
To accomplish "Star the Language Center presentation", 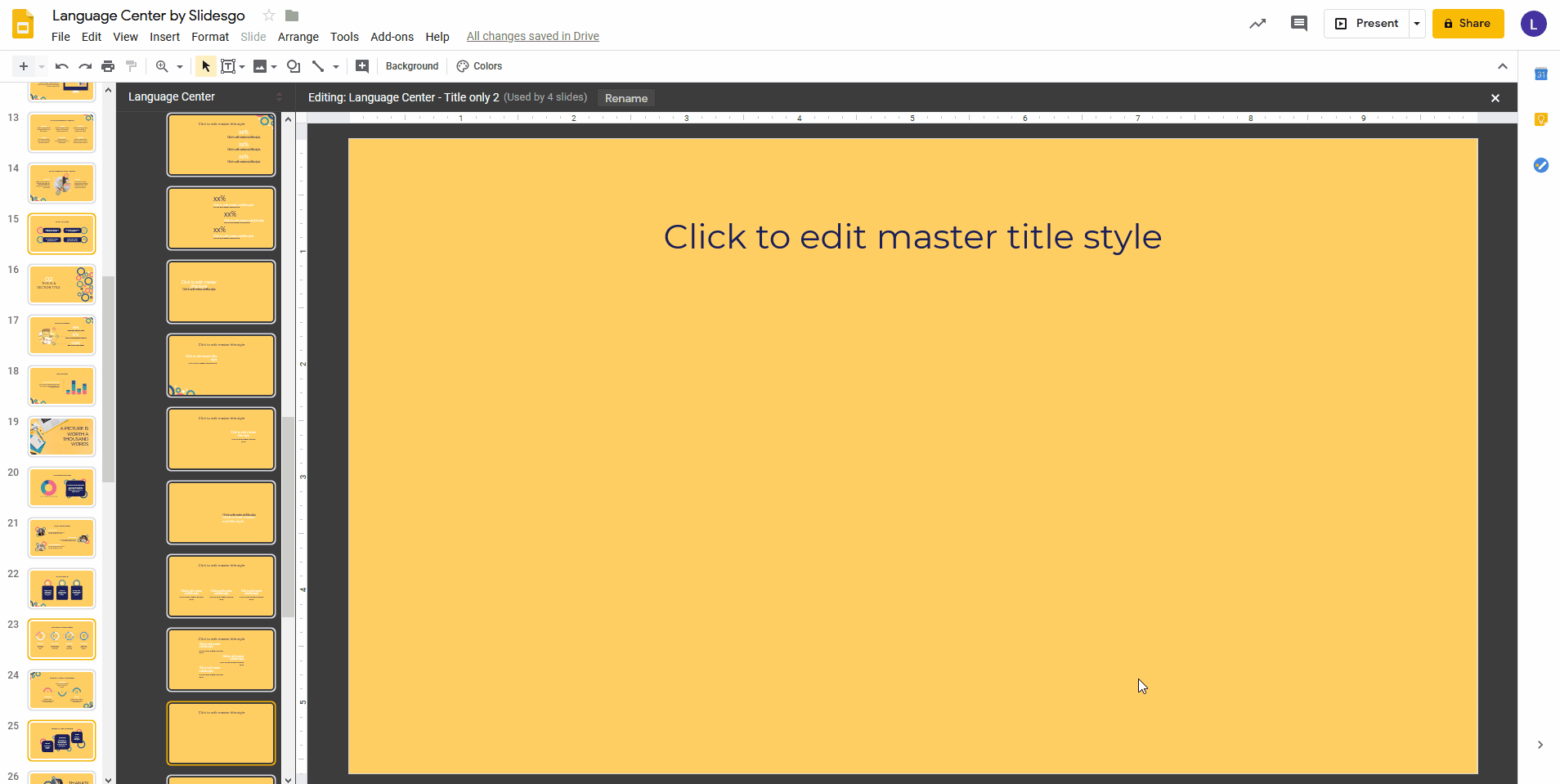I will pyautogui.click(x=269, y=15).
